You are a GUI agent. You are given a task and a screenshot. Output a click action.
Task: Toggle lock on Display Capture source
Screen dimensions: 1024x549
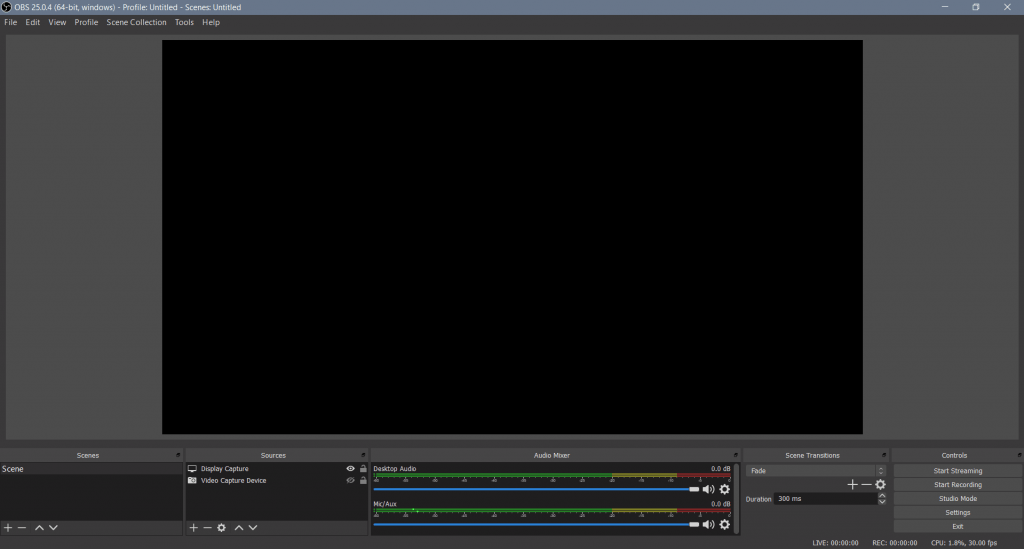(363, 469)
